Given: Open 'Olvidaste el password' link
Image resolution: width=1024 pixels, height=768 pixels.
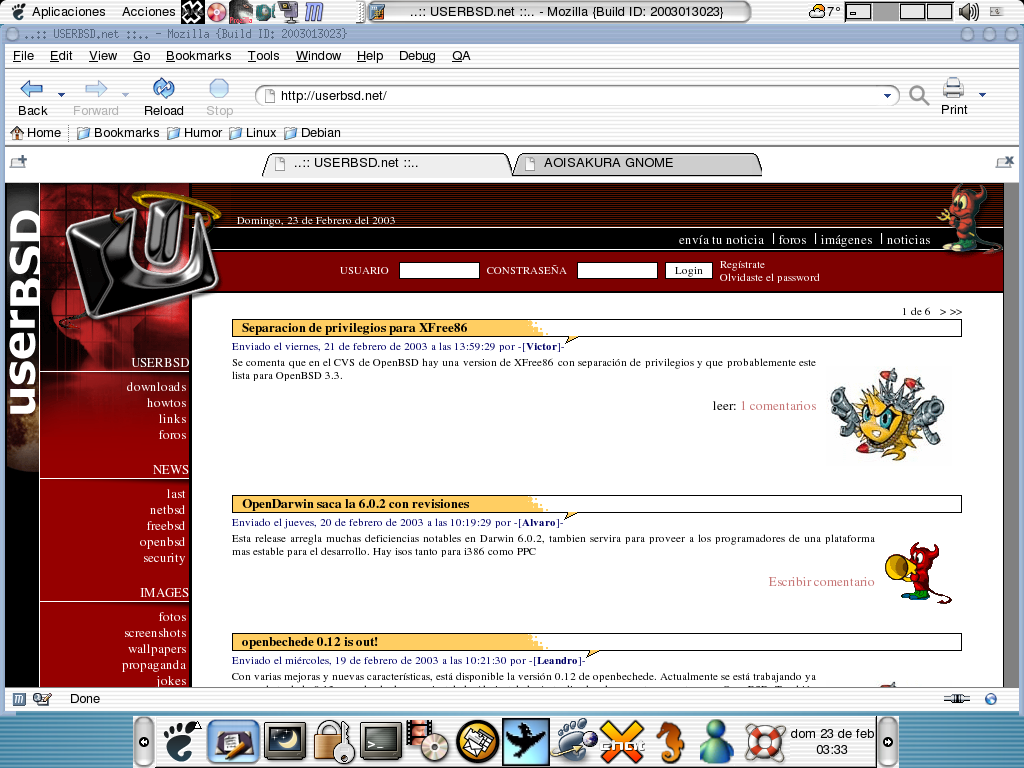Looking at the screenshot, I should 769,278.
